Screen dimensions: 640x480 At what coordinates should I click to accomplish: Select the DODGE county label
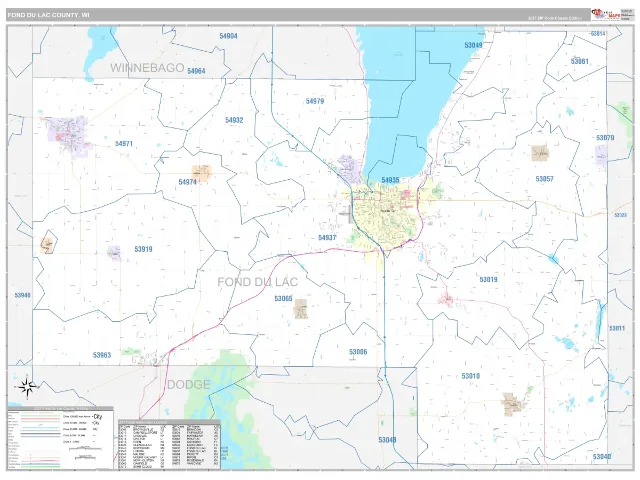[189, 384]
